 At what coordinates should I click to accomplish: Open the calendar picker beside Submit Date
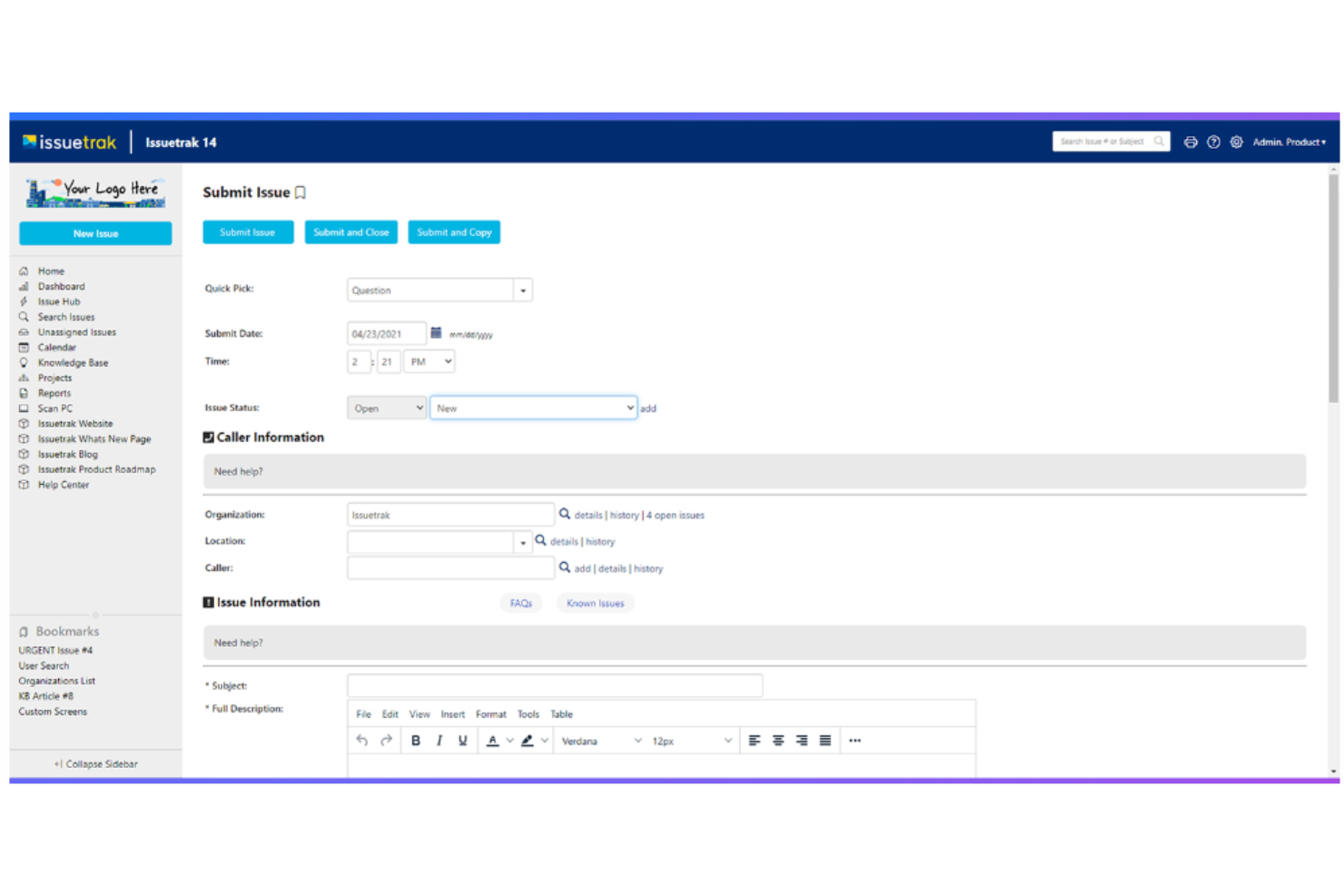pos(438,332)
